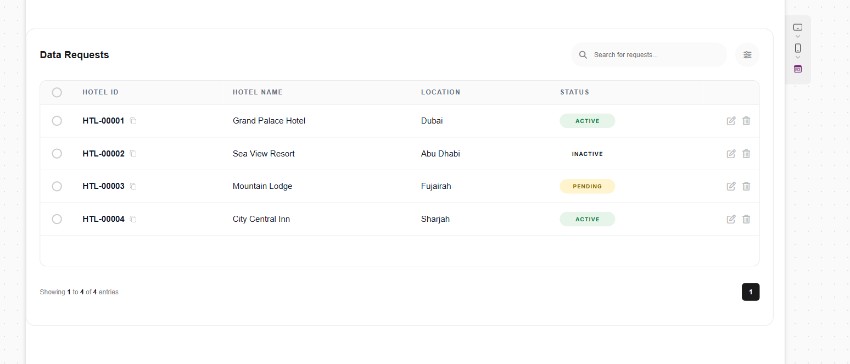Sort by the Status column header
Screen dimensions: 850x364
coord(575,92)
